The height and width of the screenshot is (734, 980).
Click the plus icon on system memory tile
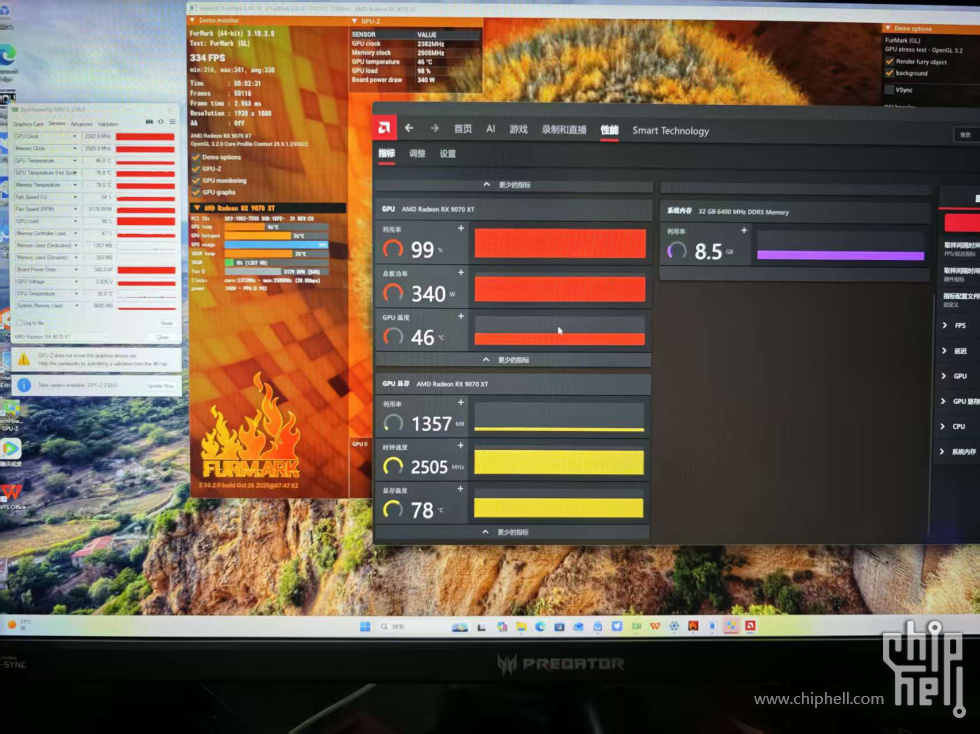744,230
